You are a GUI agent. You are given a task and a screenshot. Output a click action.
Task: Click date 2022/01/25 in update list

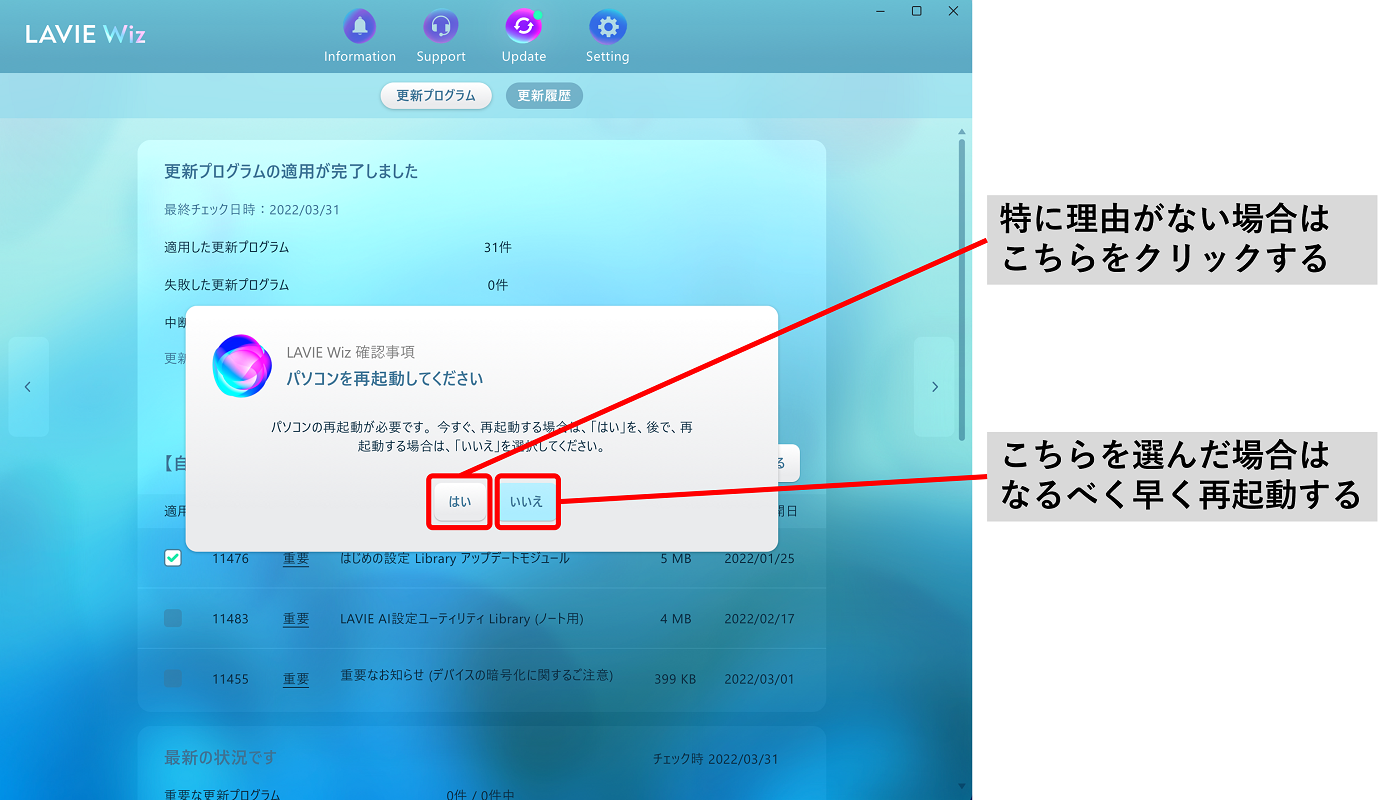pos(759,559)
